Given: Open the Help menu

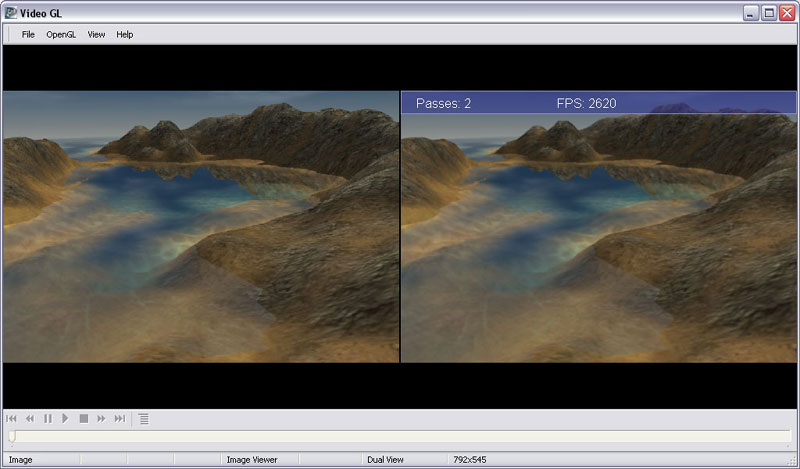Looking at the screenshot, I should pyautogui.click(x=124, y=34).
